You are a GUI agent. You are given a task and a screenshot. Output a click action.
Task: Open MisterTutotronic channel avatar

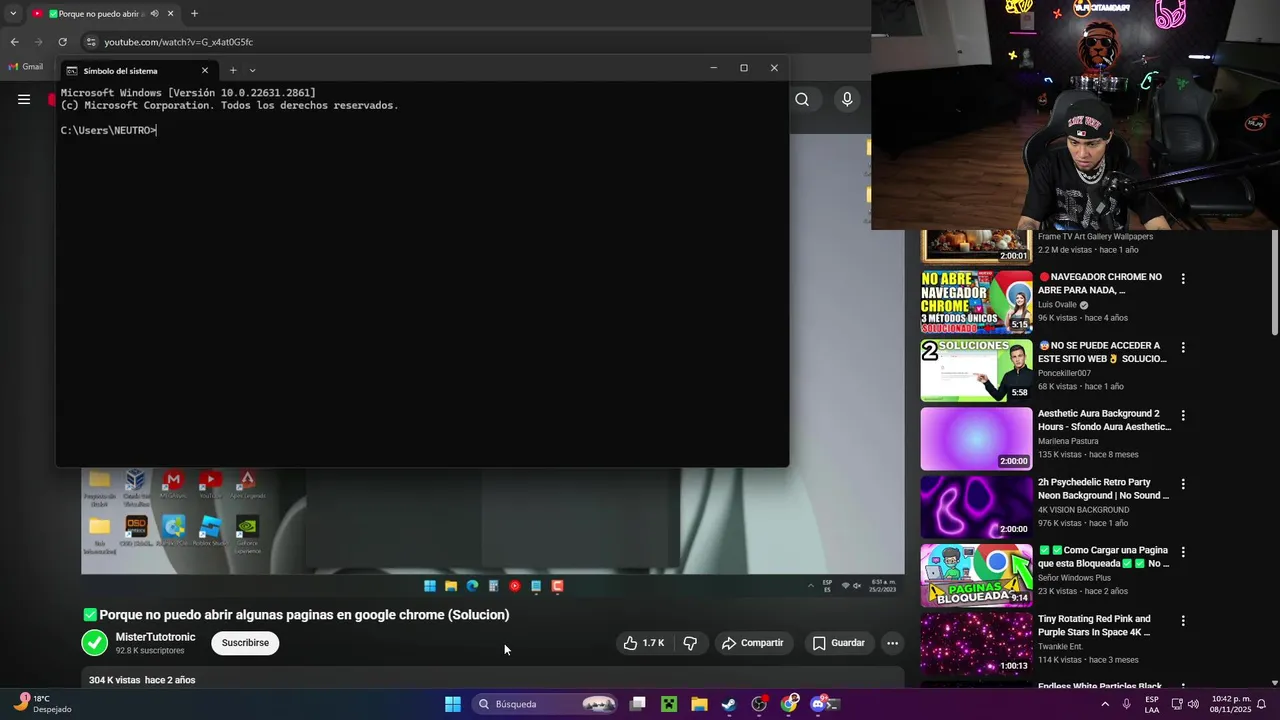tap(95, 642)
